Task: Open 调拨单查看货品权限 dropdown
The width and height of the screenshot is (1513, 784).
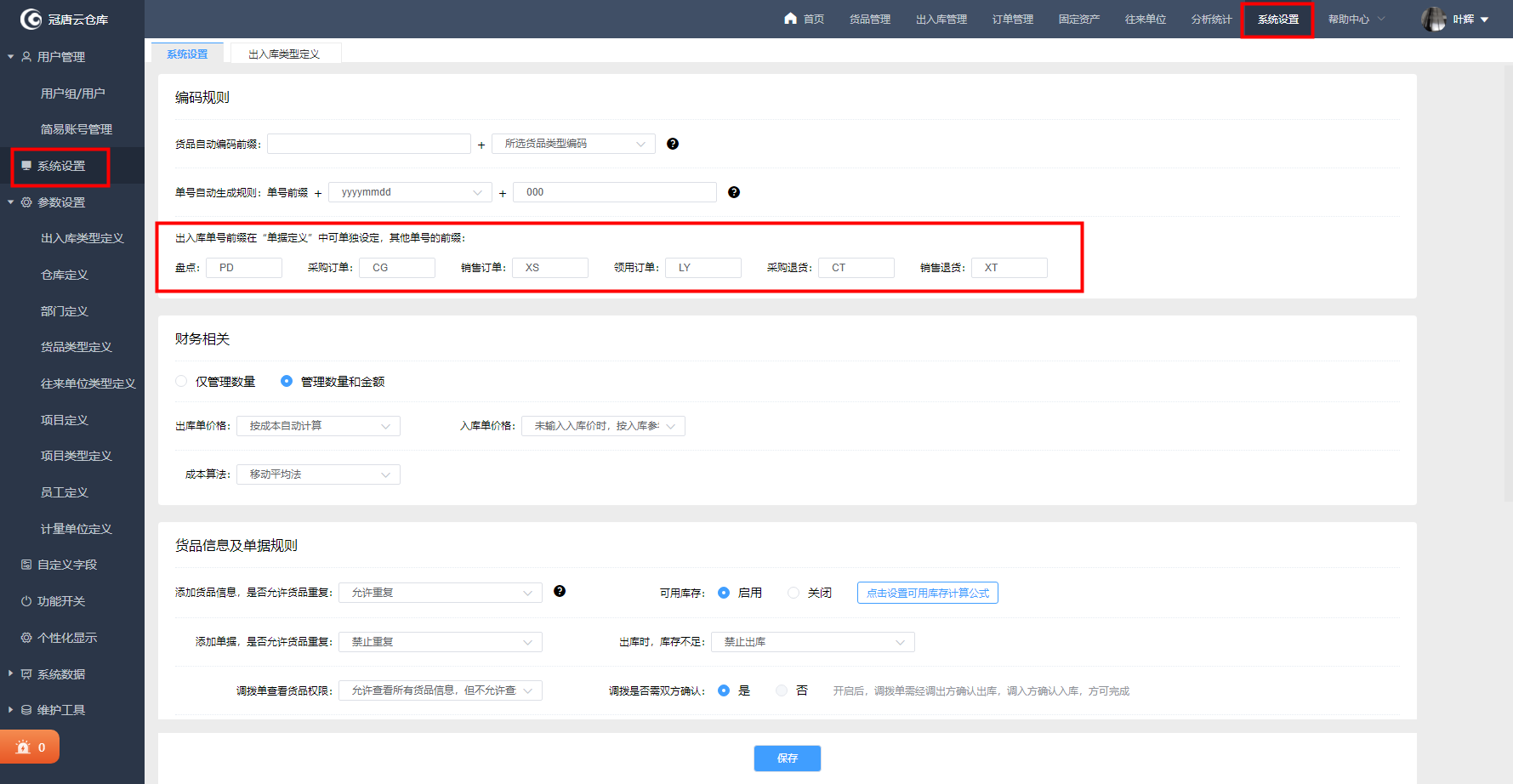Action: (441, 690)
